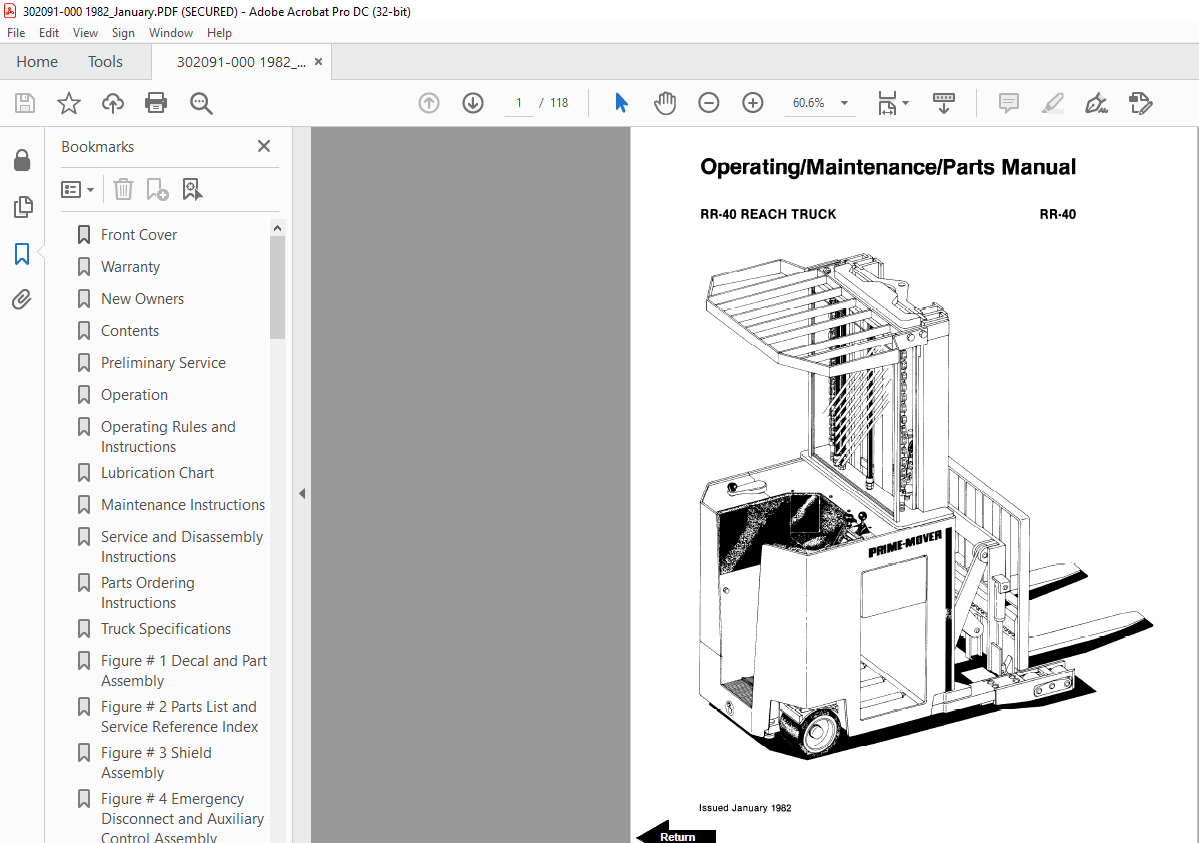Select the 302091-000 1982 document tab
The image size is (1199, 843).
[241, 62]
